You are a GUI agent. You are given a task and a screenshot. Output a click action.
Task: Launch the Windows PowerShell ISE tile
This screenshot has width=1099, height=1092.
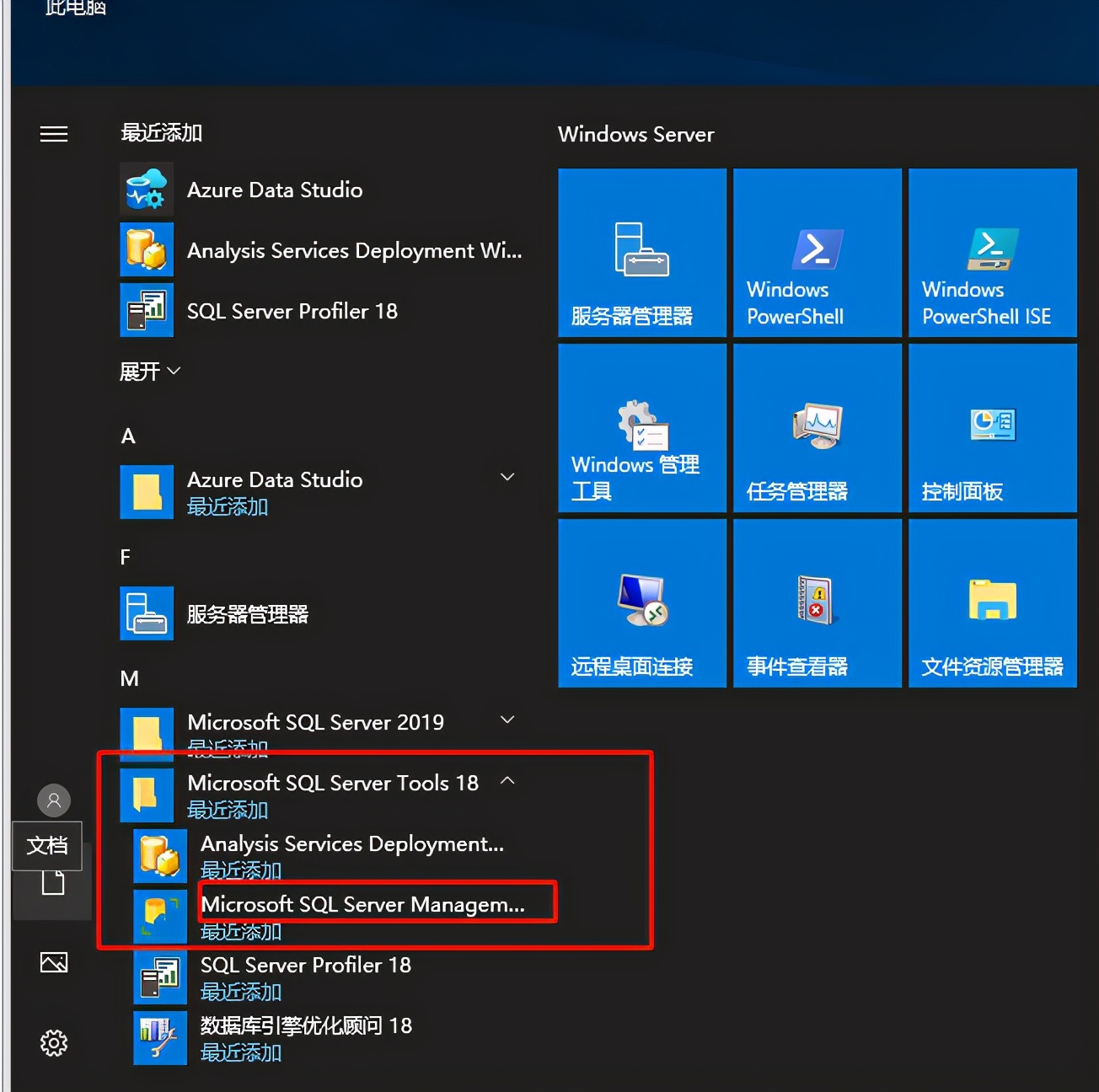pyautogui.click(x=993, y=253)
